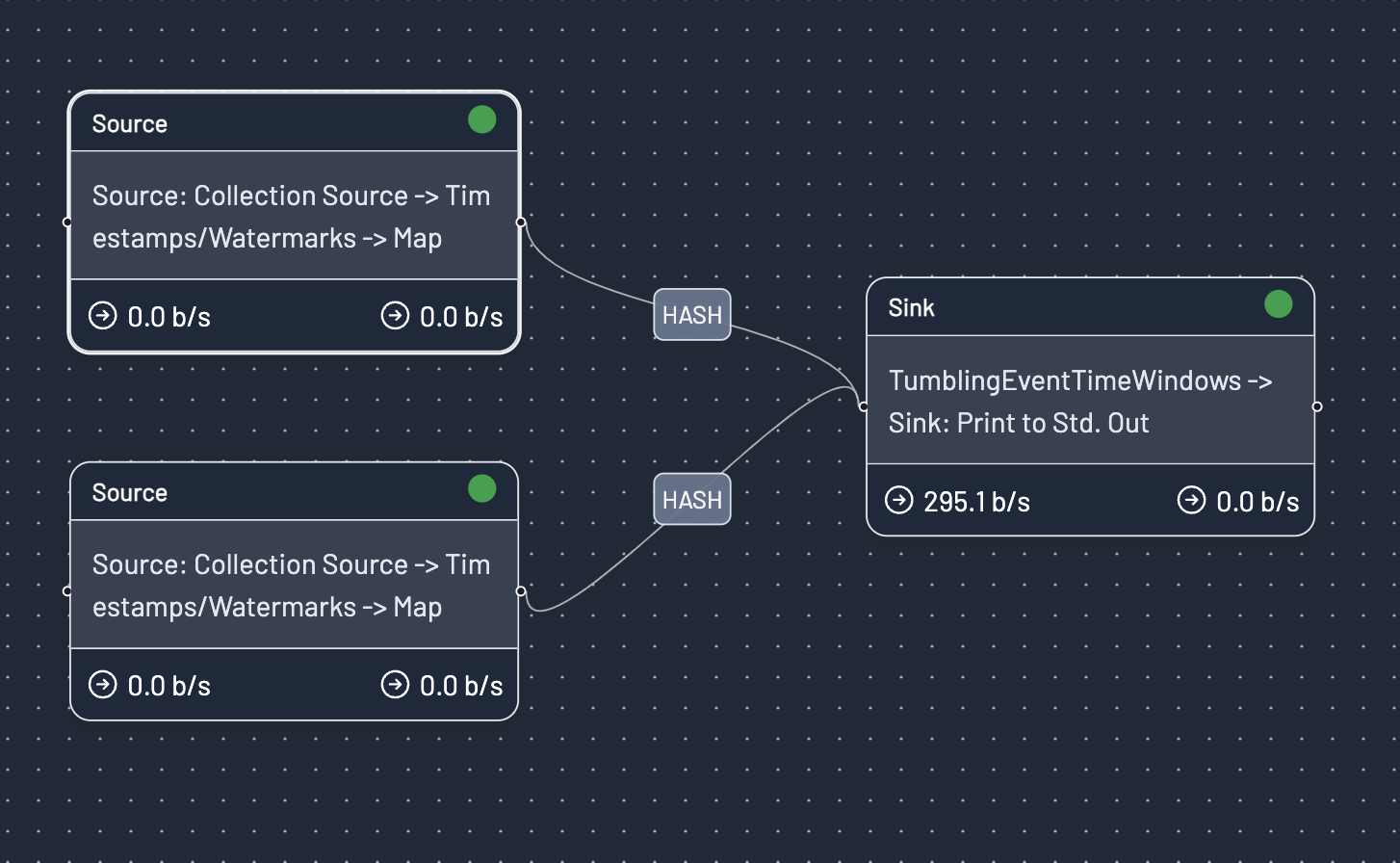Expand the lower HASH edge label
1400x863 pixels.
click(691, 499)
